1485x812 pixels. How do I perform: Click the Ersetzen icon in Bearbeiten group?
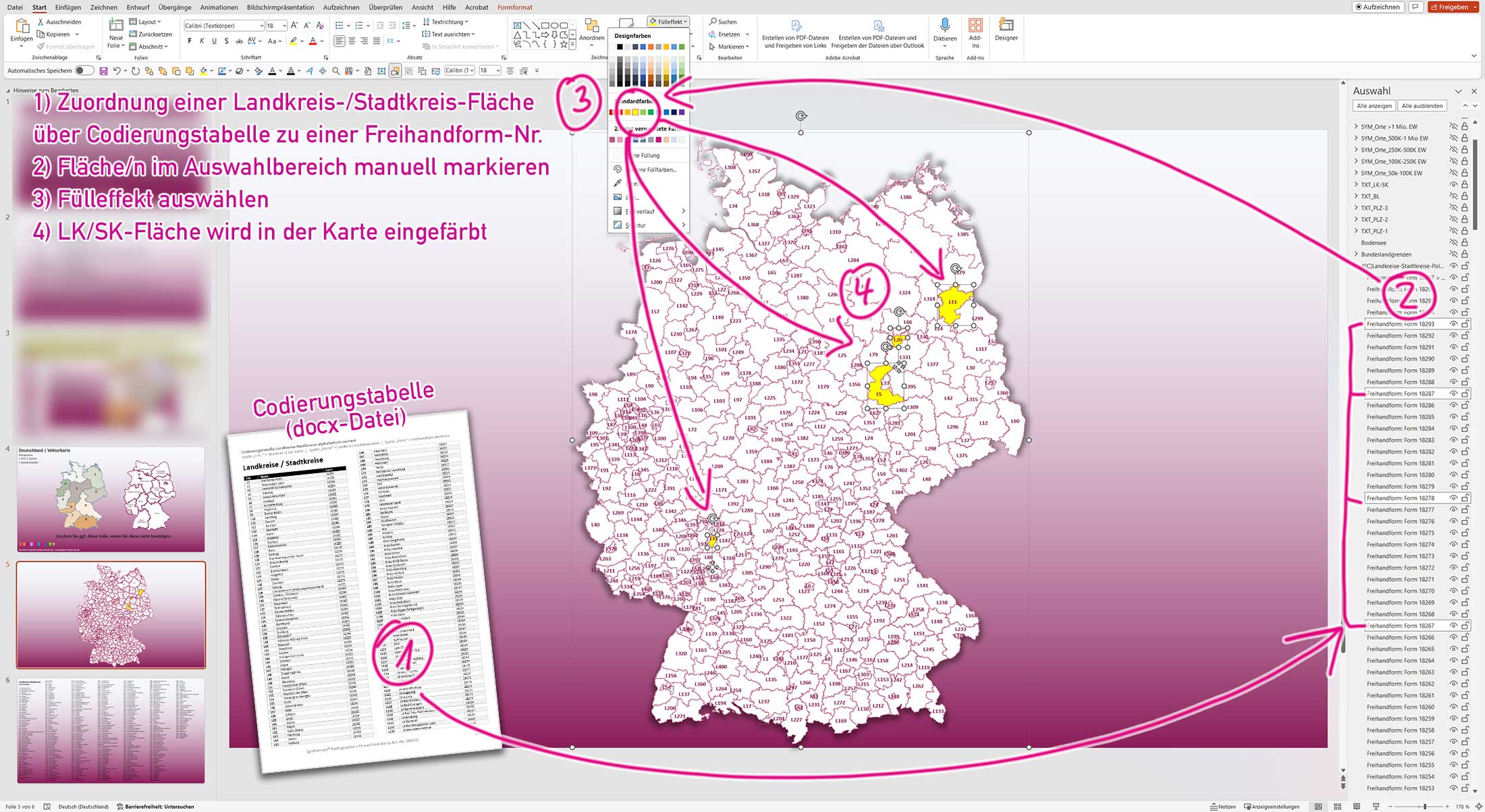coord(713,34)
